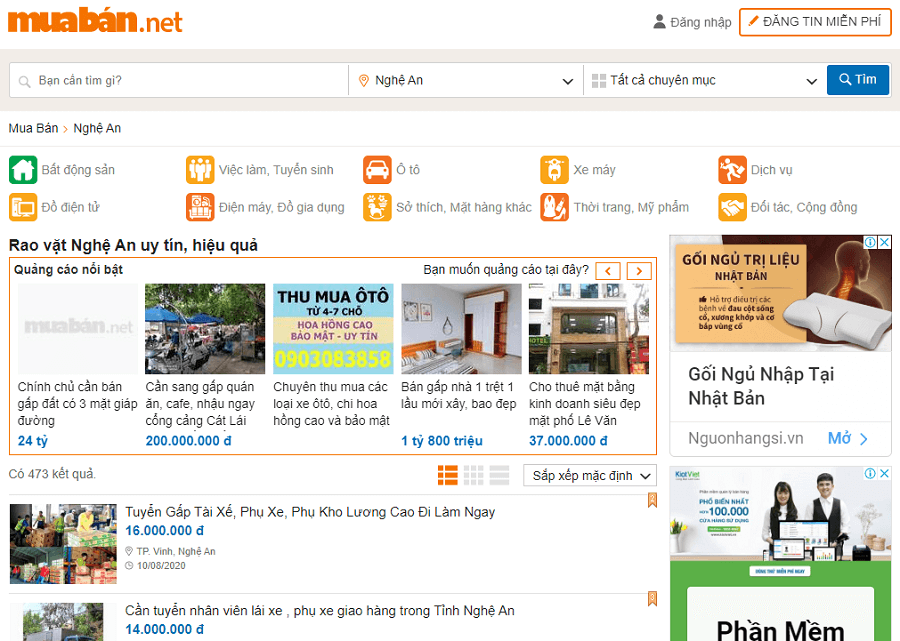
Task: Open the Bất động sản house icon
Action: coord(23,170)
